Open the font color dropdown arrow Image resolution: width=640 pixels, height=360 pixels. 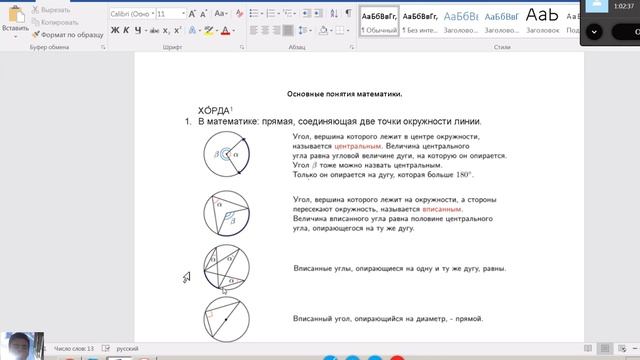[x=233, y=31]
